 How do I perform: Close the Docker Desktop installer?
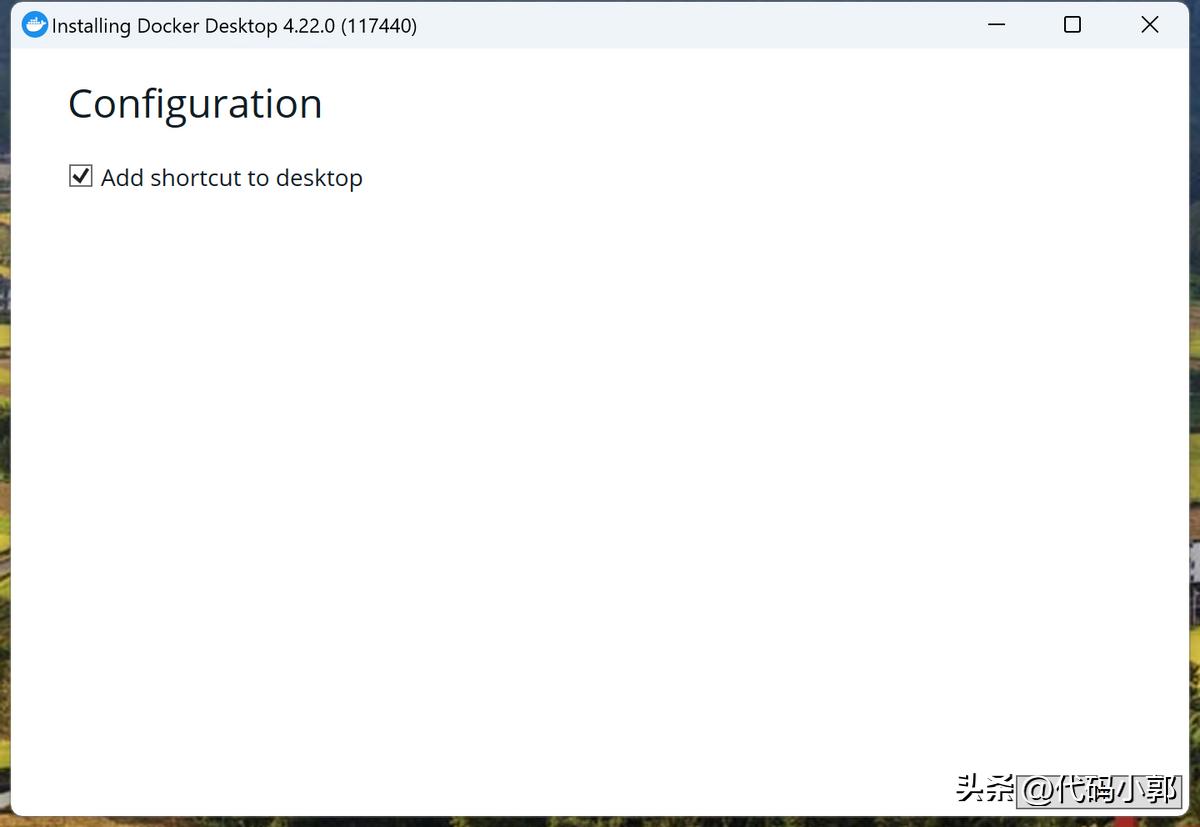tap(1149, 24)
